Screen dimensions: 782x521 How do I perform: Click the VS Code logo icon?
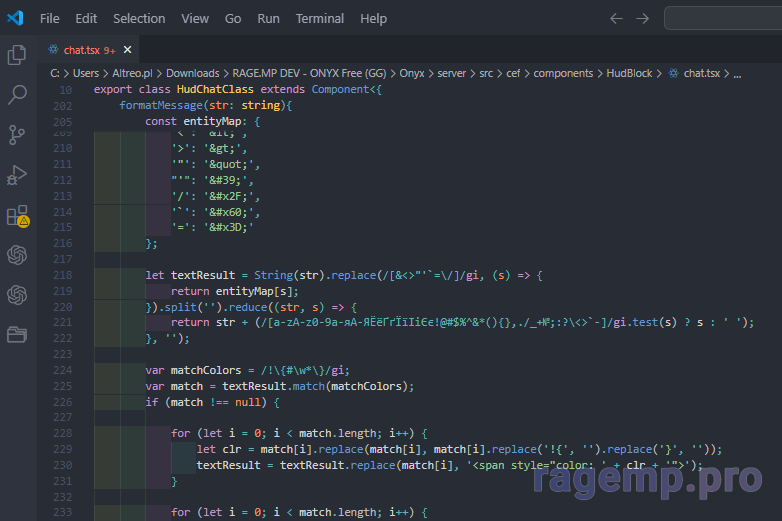tap(15, 18)
